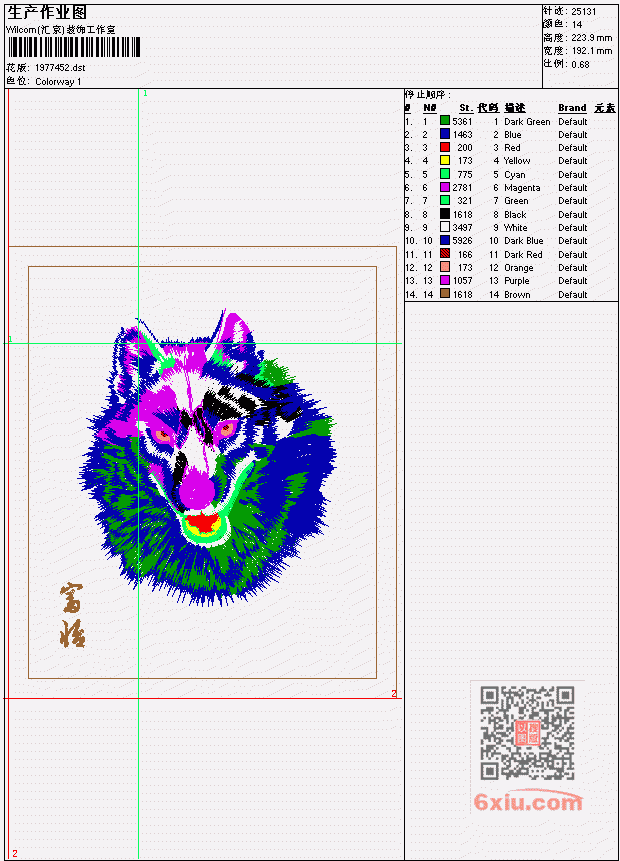The width and height of the screenshot is (620, 861).
Task: Click the Blue swatch in row 2
Action: click(445, 134)
